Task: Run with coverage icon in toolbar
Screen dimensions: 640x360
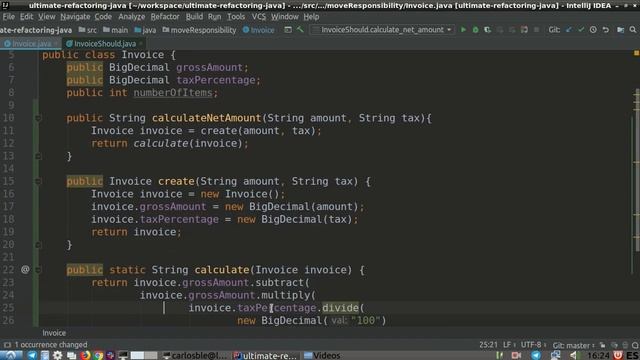Action: 487,30
